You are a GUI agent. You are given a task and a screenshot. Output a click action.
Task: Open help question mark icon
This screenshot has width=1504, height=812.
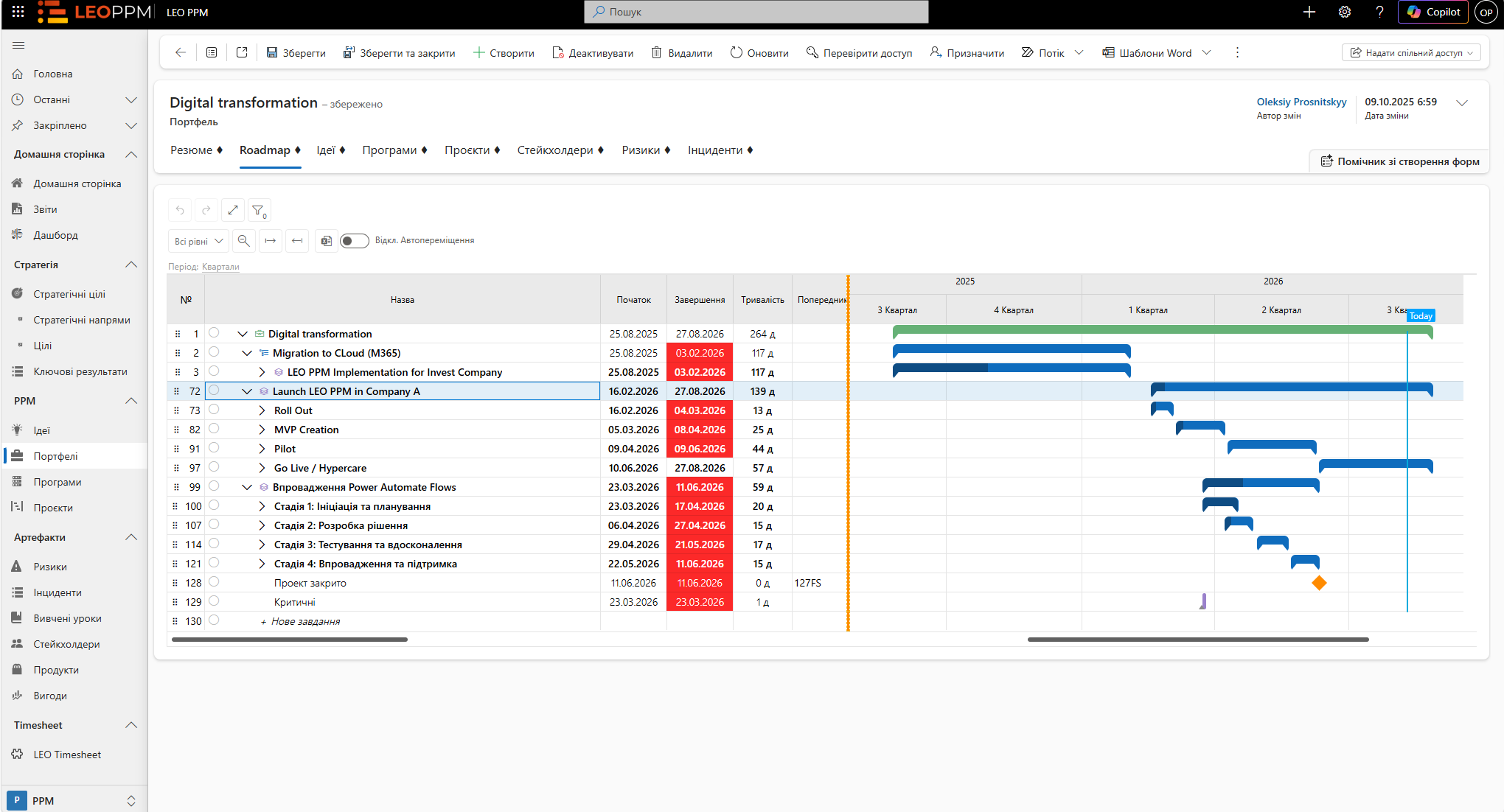click(1379, 12)
